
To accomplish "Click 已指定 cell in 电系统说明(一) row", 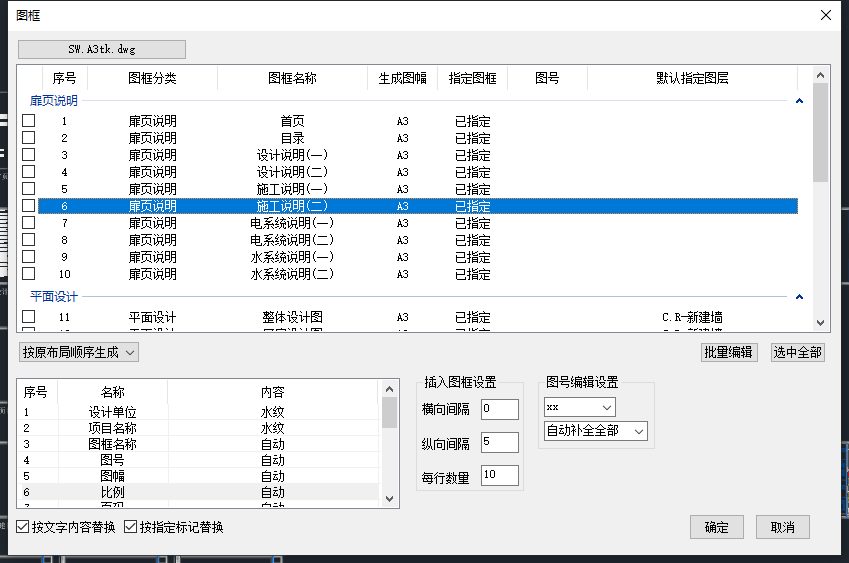I will pyautogui.click(x=472, y=223).
